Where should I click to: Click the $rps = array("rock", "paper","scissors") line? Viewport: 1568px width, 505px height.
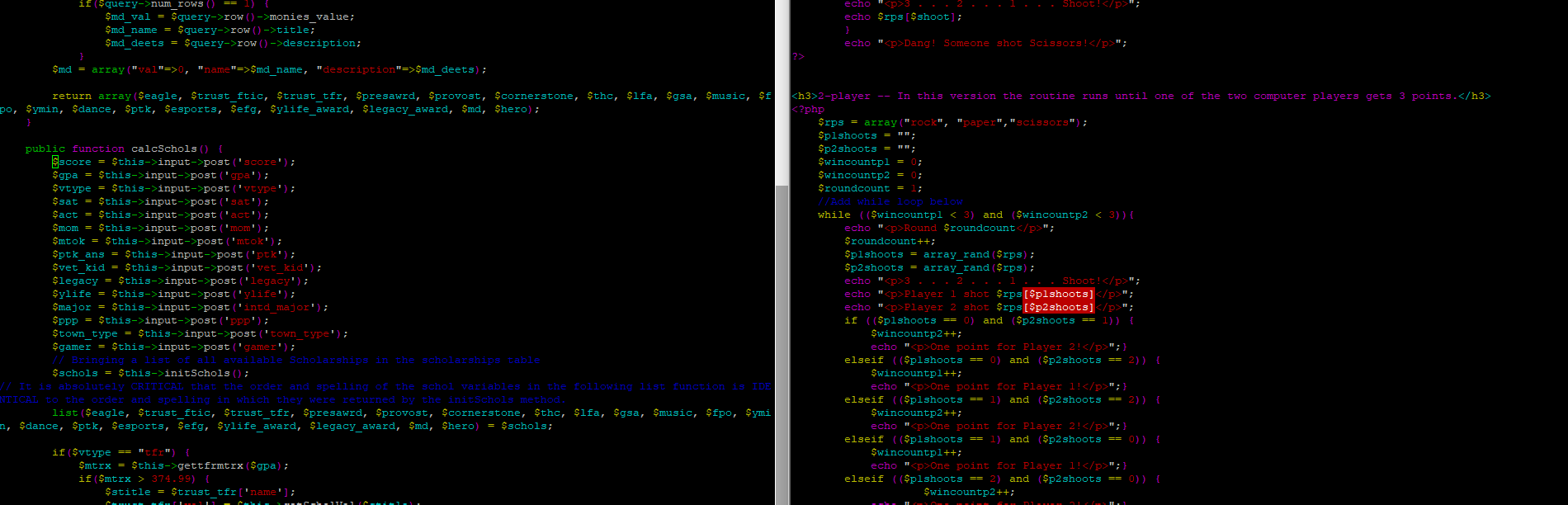(x=952, y=122)
